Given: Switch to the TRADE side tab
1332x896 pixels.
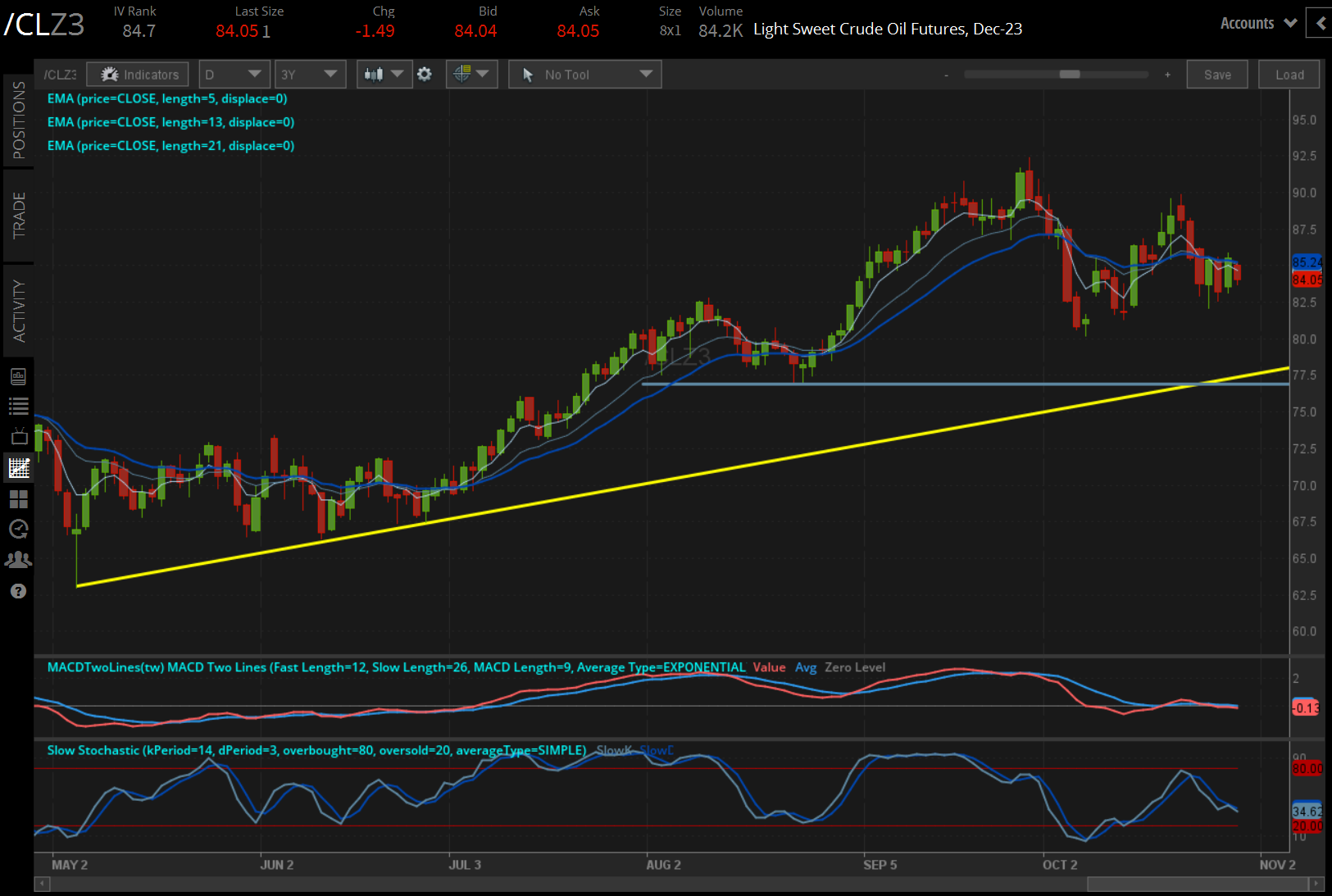Looking at the screenshot, I should click(x=18, y=215).
